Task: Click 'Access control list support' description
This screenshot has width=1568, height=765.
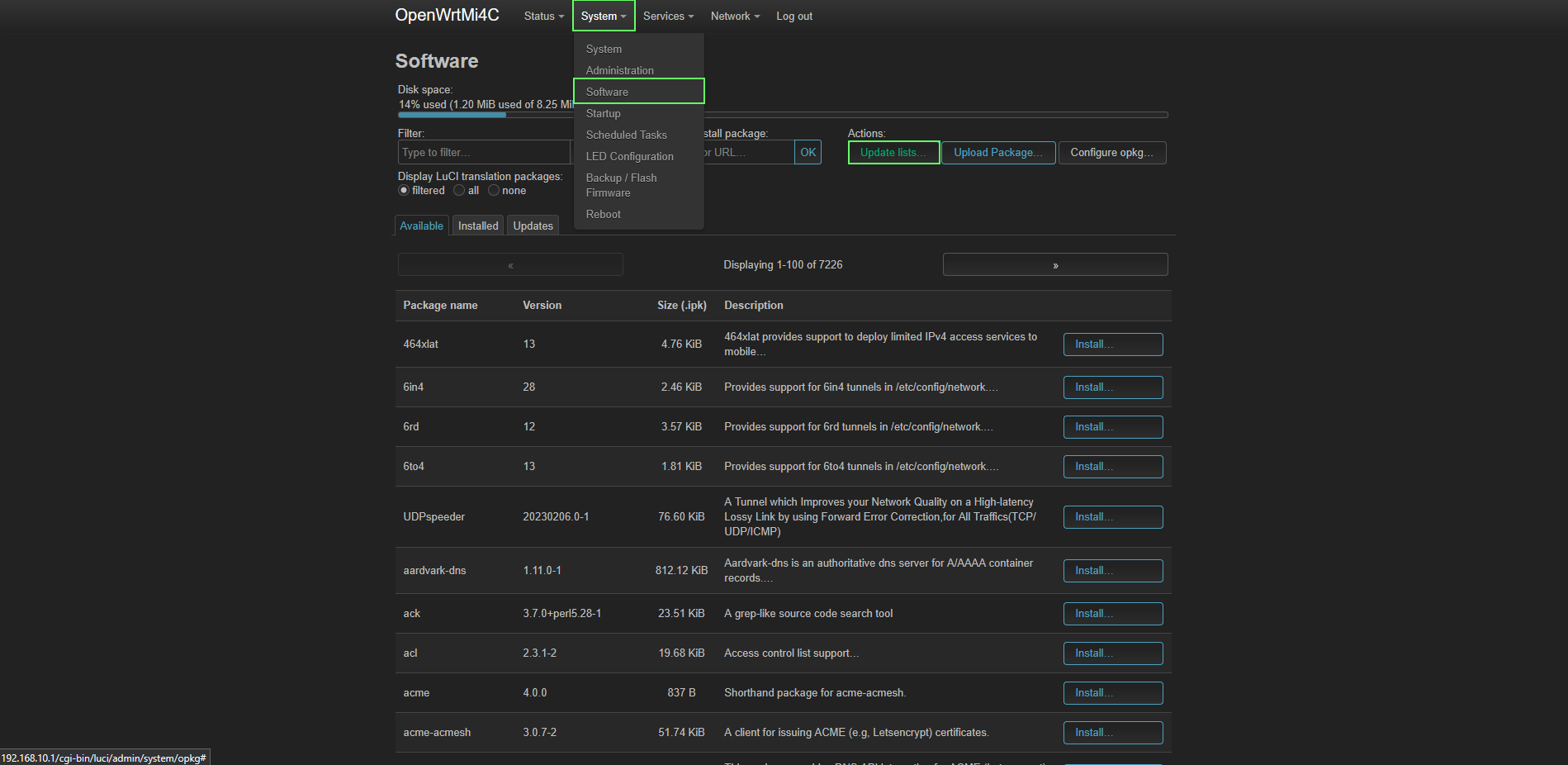Action: pyautogui.click(x=791, y=653)
